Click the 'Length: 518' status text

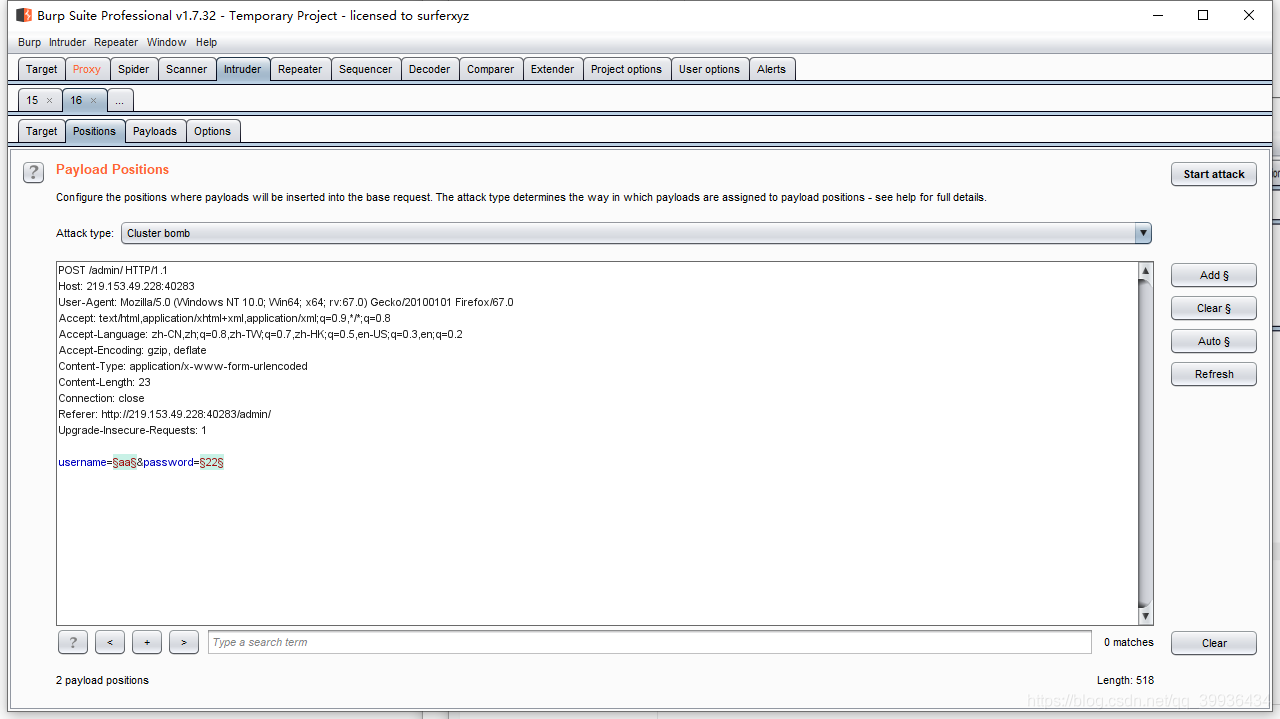(x=1125, y=680)
